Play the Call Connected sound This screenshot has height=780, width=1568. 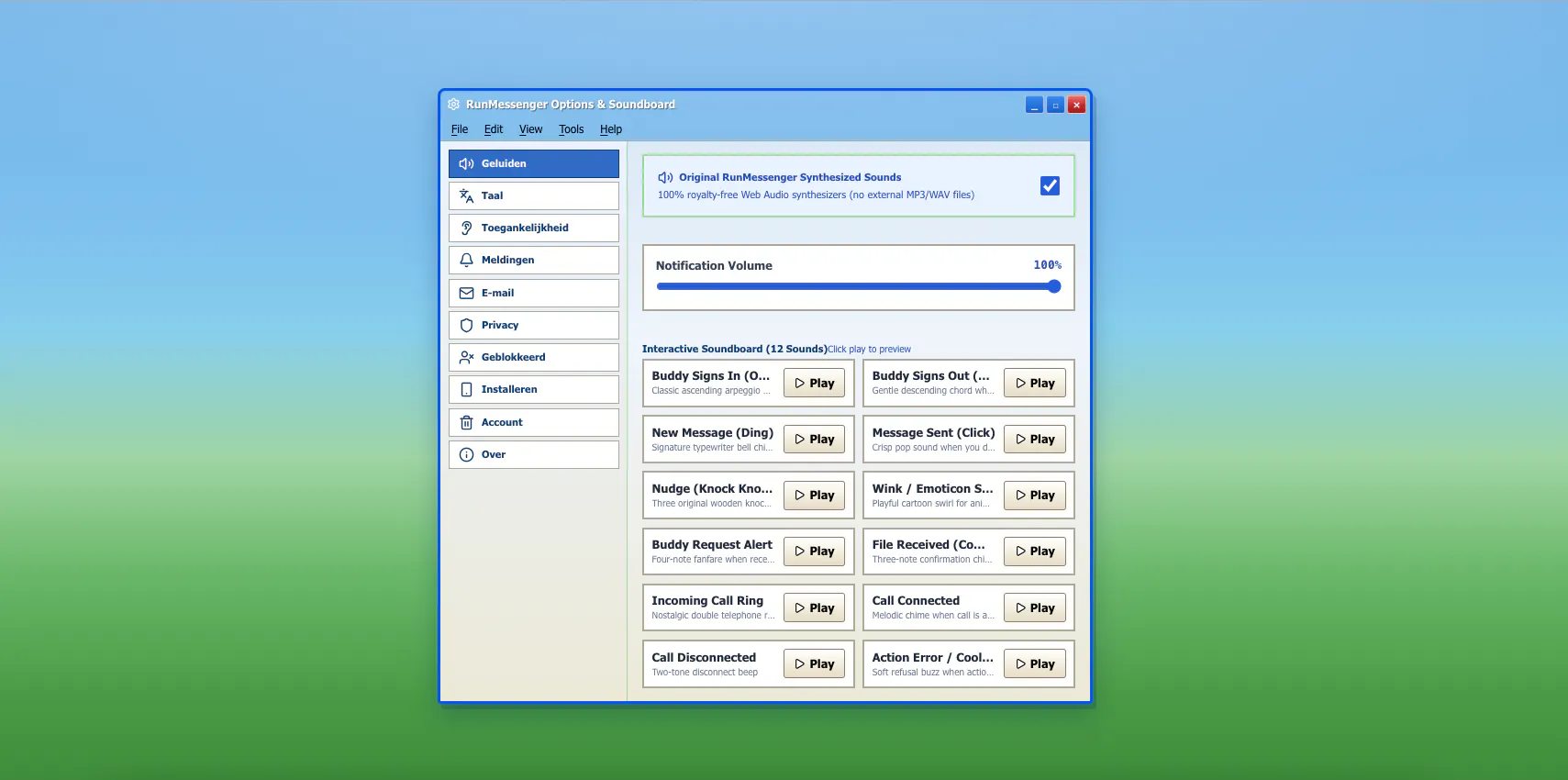(x=1035, y=607)
